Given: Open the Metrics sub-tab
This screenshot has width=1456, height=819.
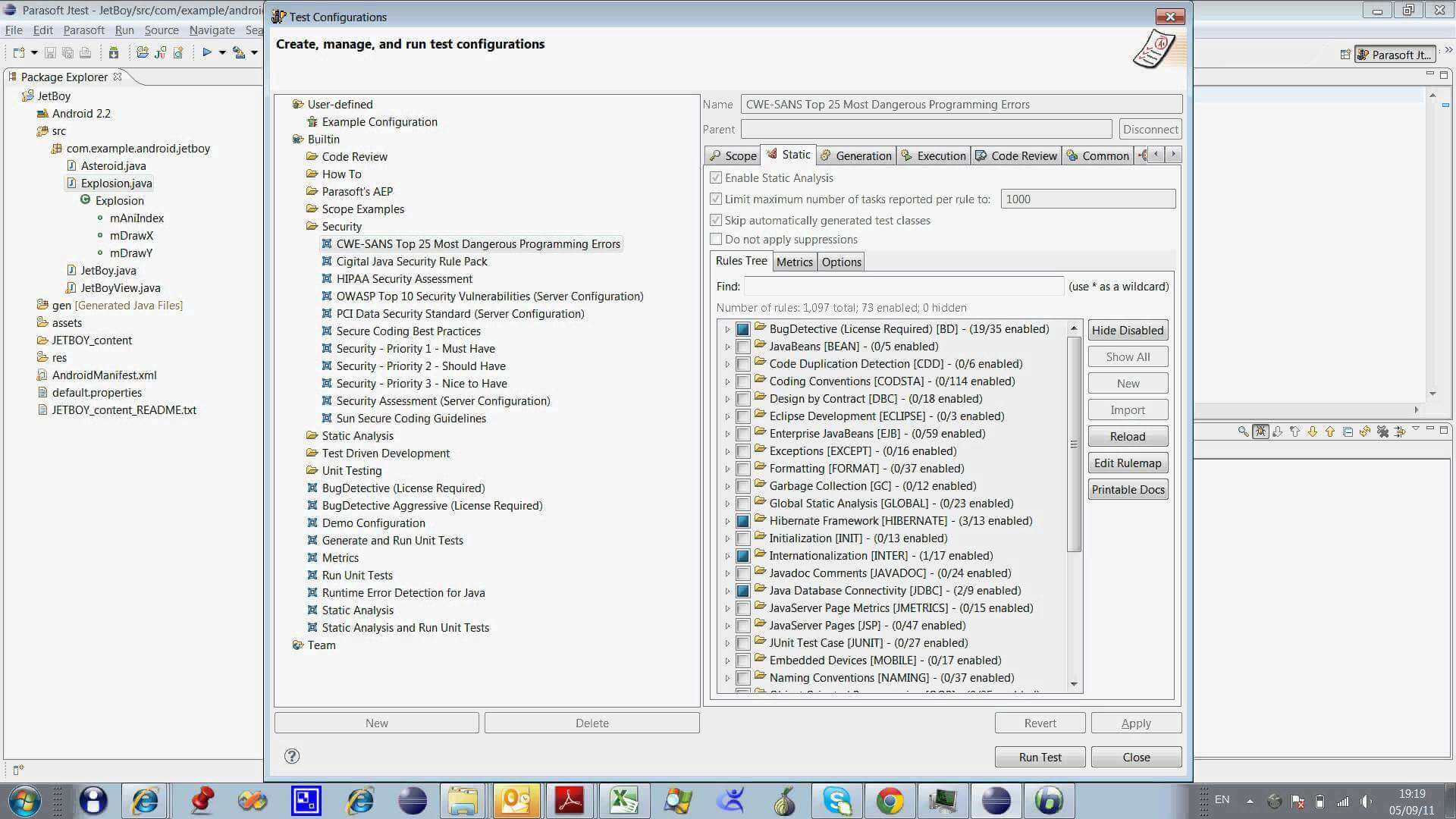Looking at the screenshot, I should (794, 262).
